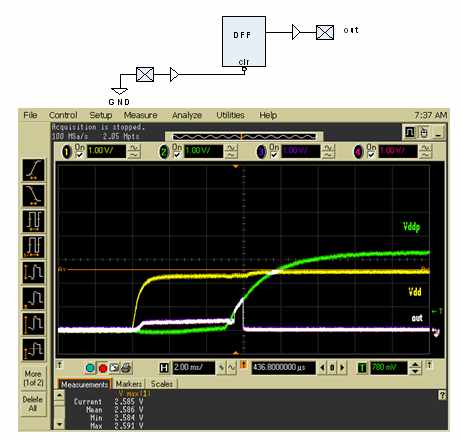The height and width of the screenshot is (441, 461).
Task: Open trigger setup via green T button
Action: click(362, 368)
